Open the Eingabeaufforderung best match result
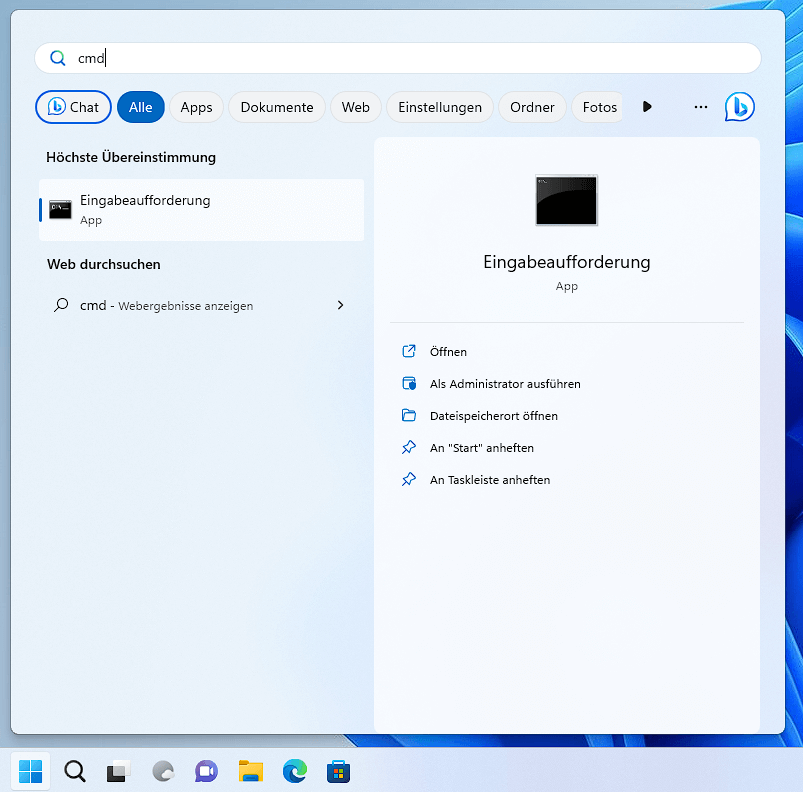 202,210
